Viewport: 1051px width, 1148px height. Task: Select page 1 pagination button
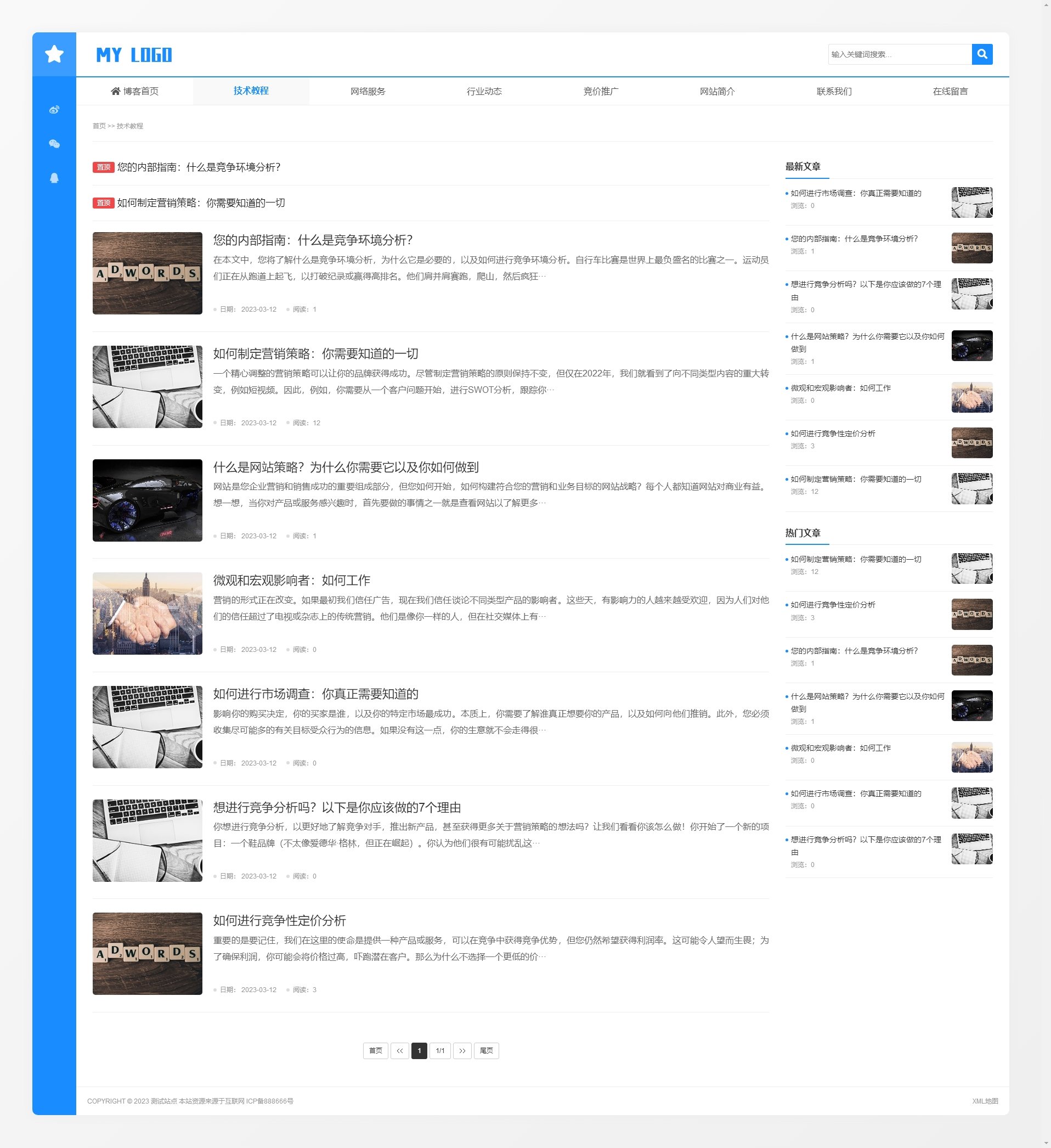click(419, 1051)
